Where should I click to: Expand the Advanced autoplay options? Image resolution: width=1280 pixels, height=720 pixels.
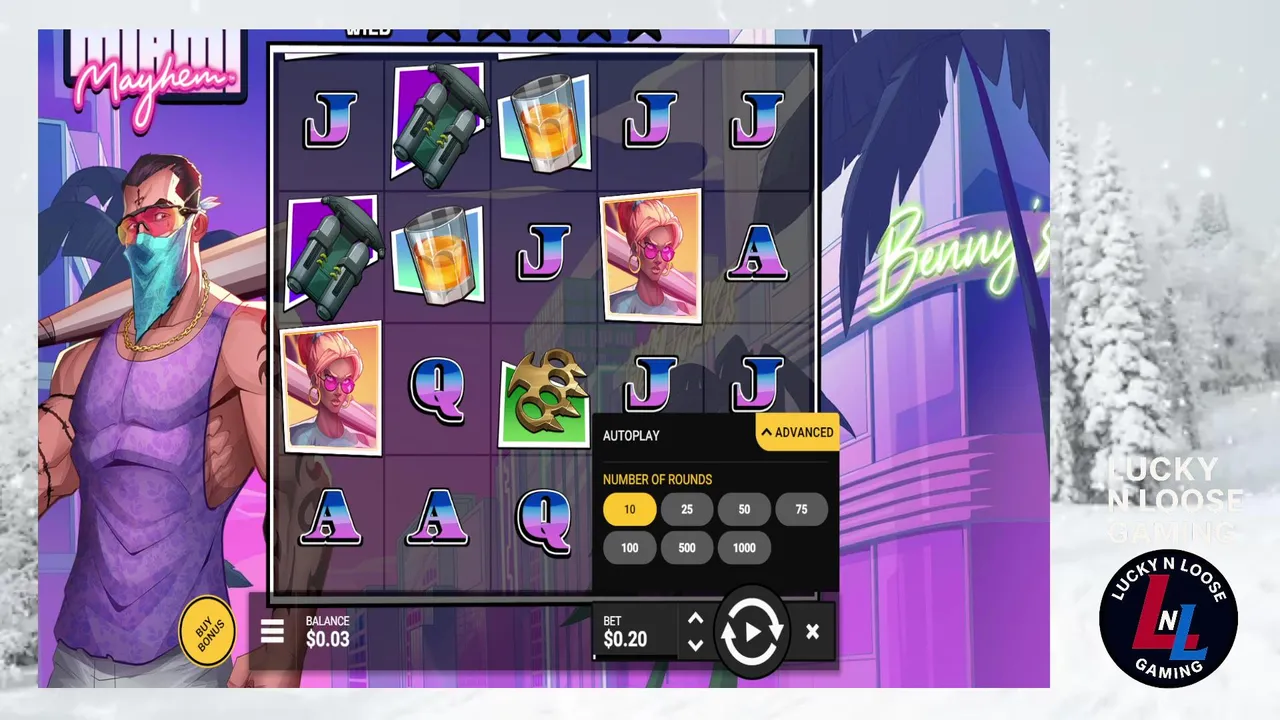coord(797,432)
